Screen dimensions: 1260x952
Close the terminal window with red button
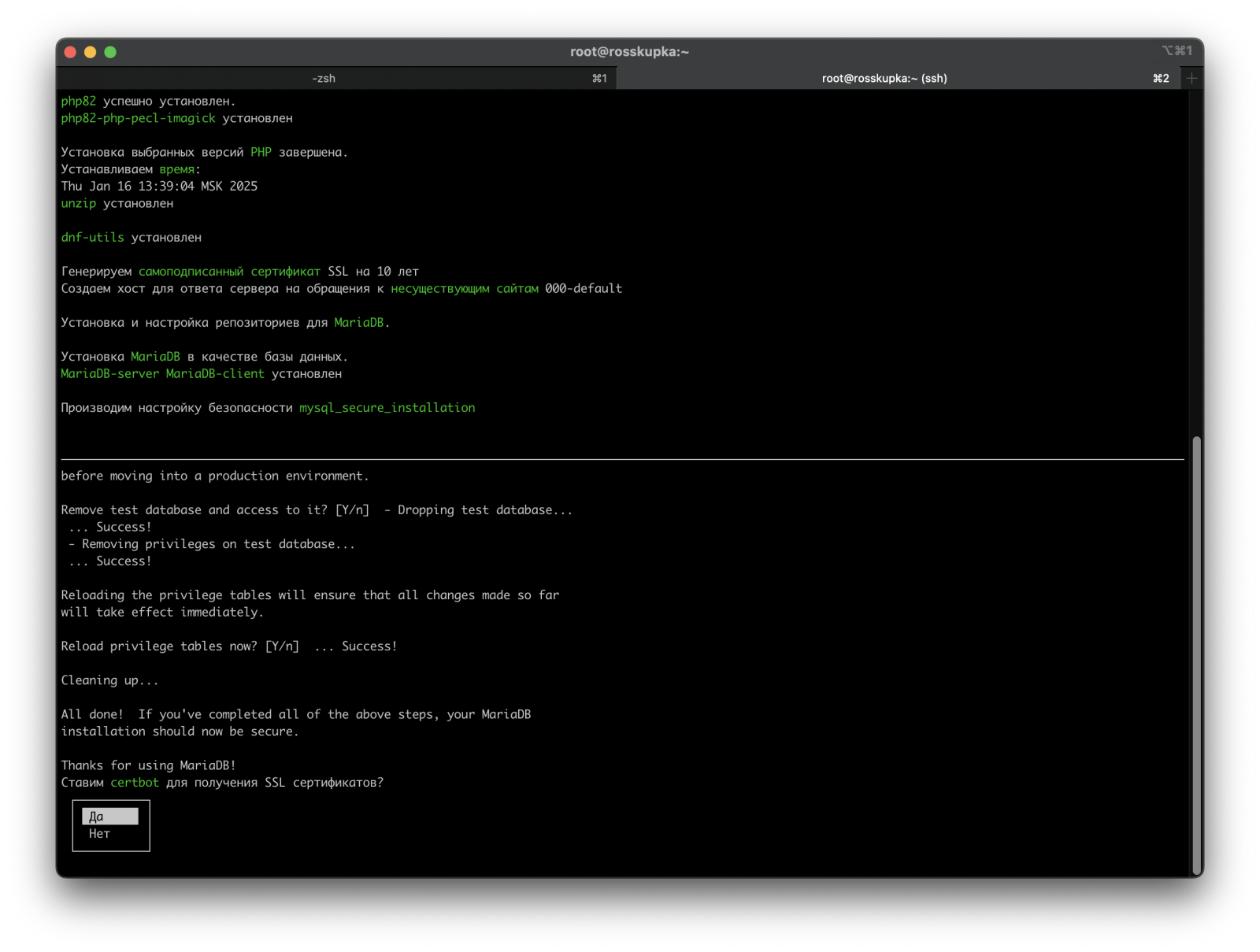pos(70,52)
